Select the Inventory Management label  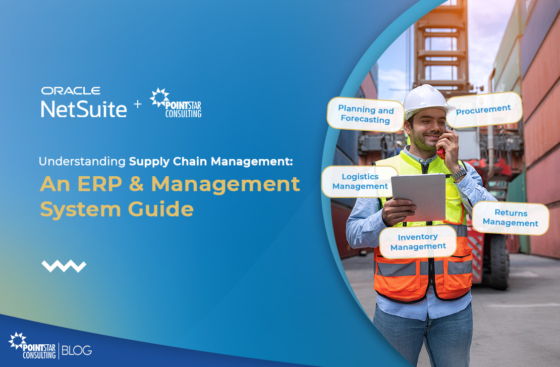pyautogui.click(x=418, y=242)
